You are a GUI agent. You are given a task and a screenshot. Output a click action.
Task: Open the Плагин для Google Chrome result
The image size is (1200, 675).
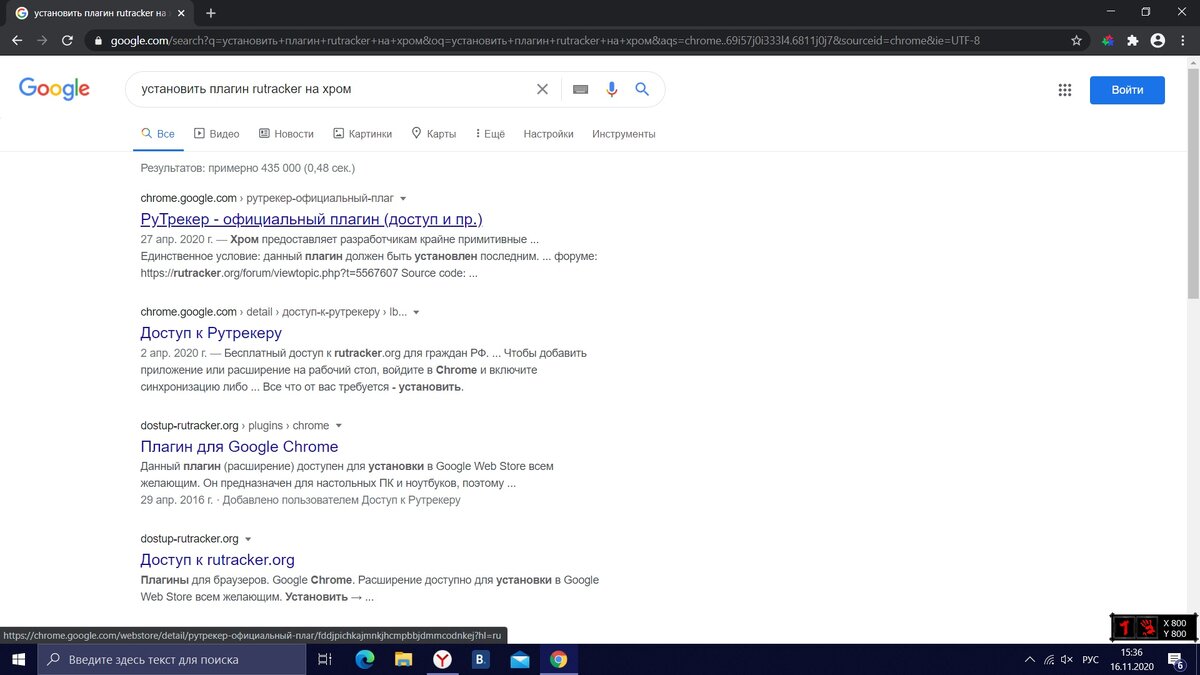pos(239,446)
